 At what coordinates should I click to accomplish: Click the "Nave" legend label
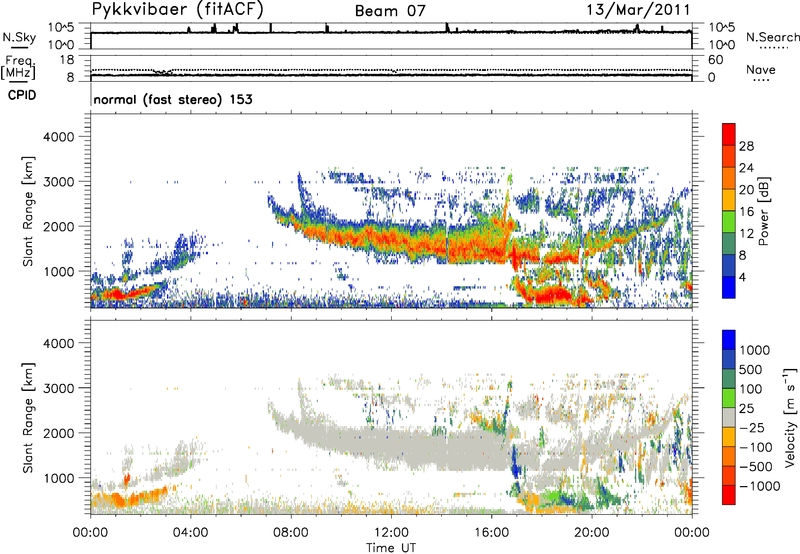pos(761,69)
